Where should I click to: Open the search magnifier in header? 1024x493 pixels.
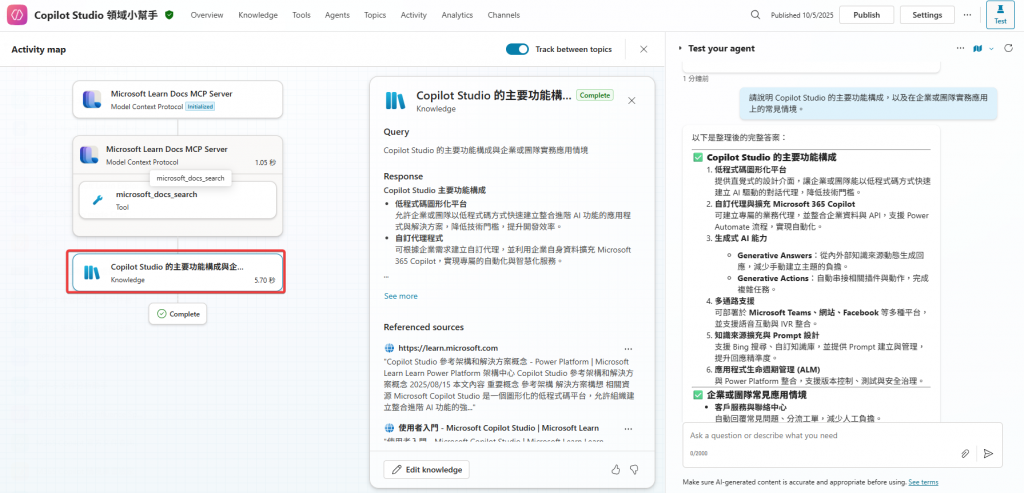pyautogui.click(x=756, y=15)
